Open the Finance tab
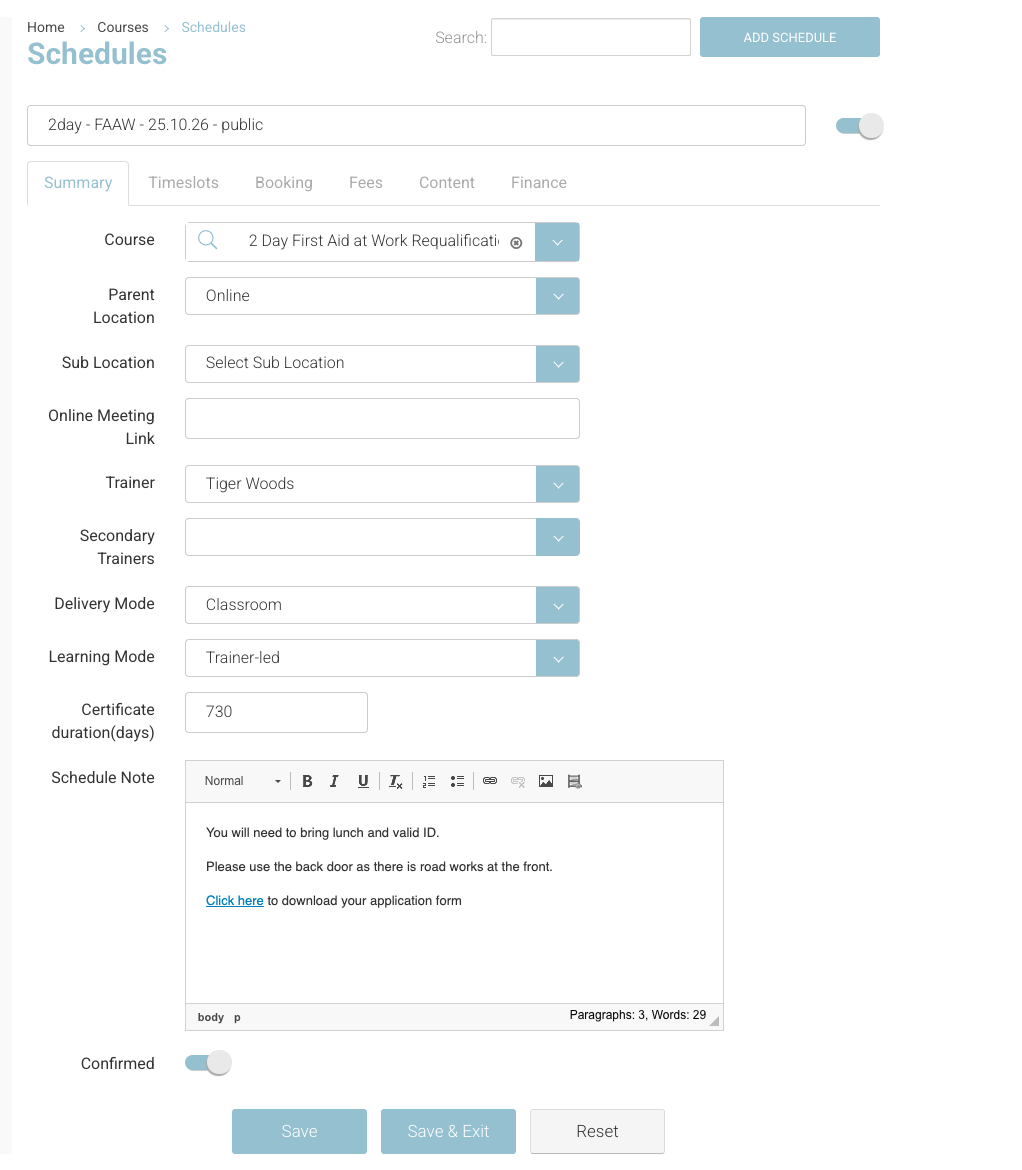 point(538,183)
